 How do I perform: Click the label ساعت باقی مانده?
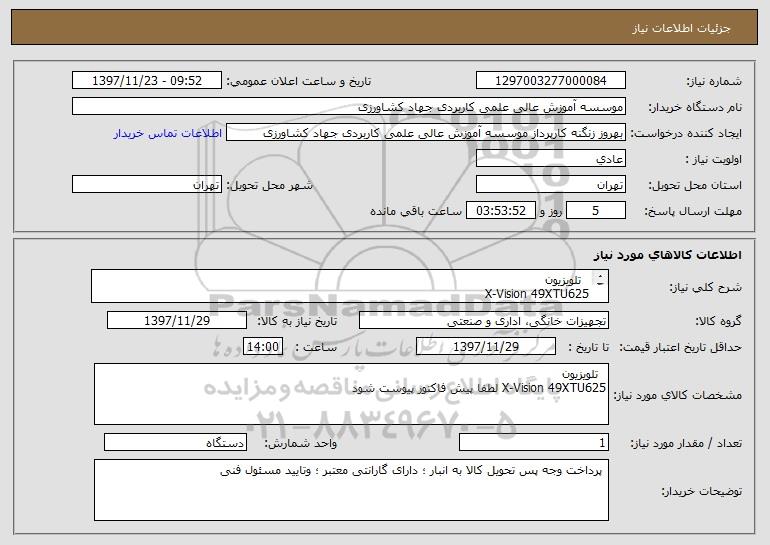click(416, 211)
